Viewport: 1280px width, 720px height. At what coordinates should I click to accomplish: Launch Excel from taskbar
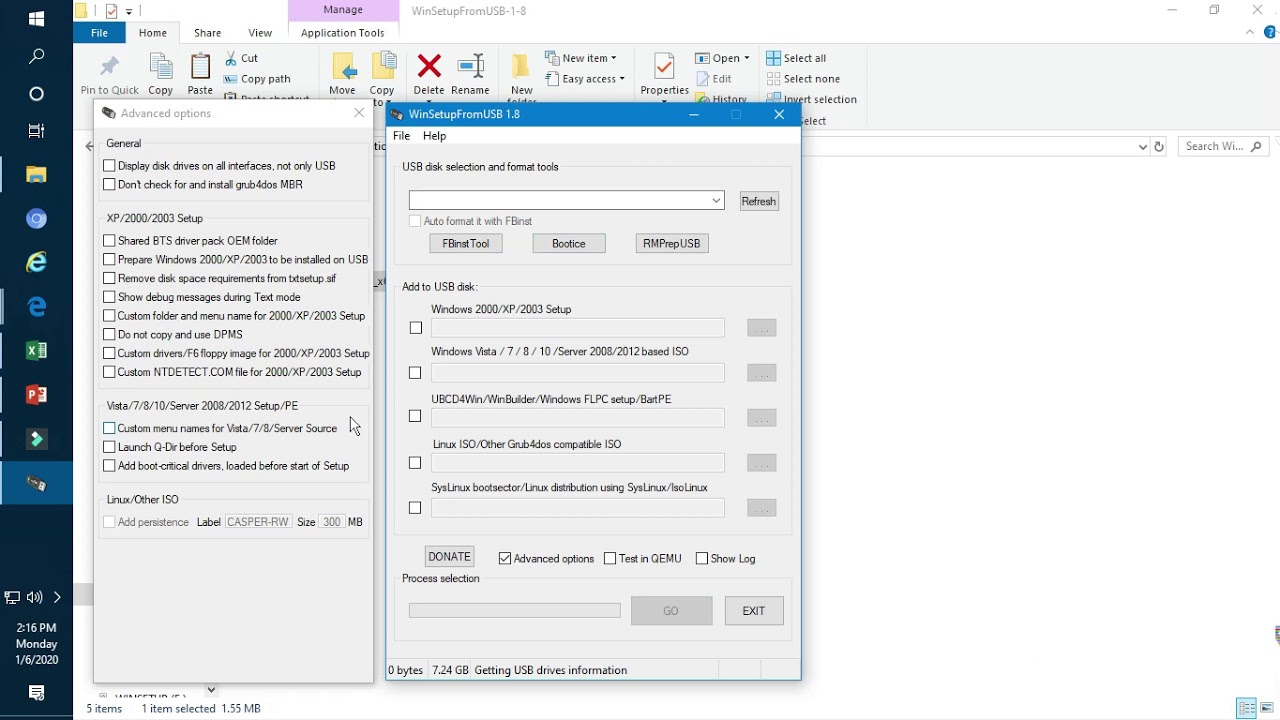(x=36, y=350)
